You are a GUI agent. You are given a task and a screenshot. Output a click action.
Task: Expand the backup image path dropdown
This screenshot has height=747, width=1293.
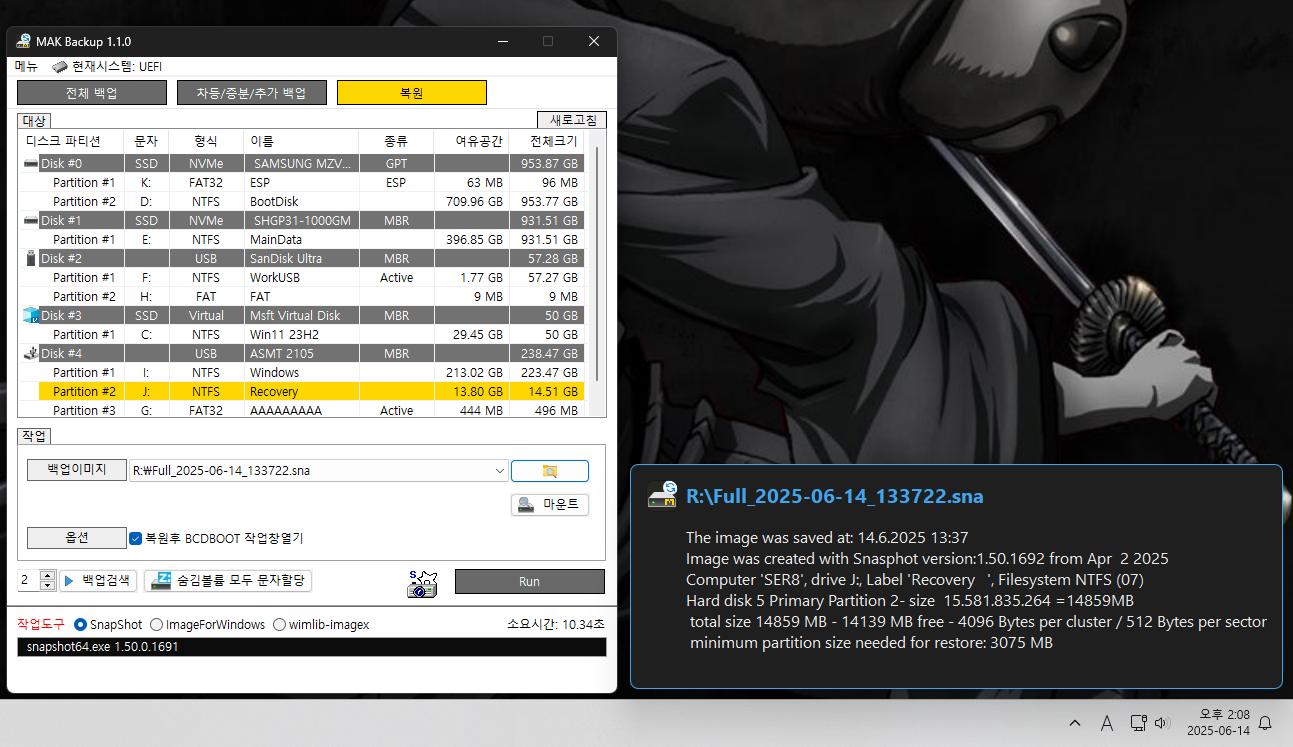pyautogui.click(x=500, y=471)
